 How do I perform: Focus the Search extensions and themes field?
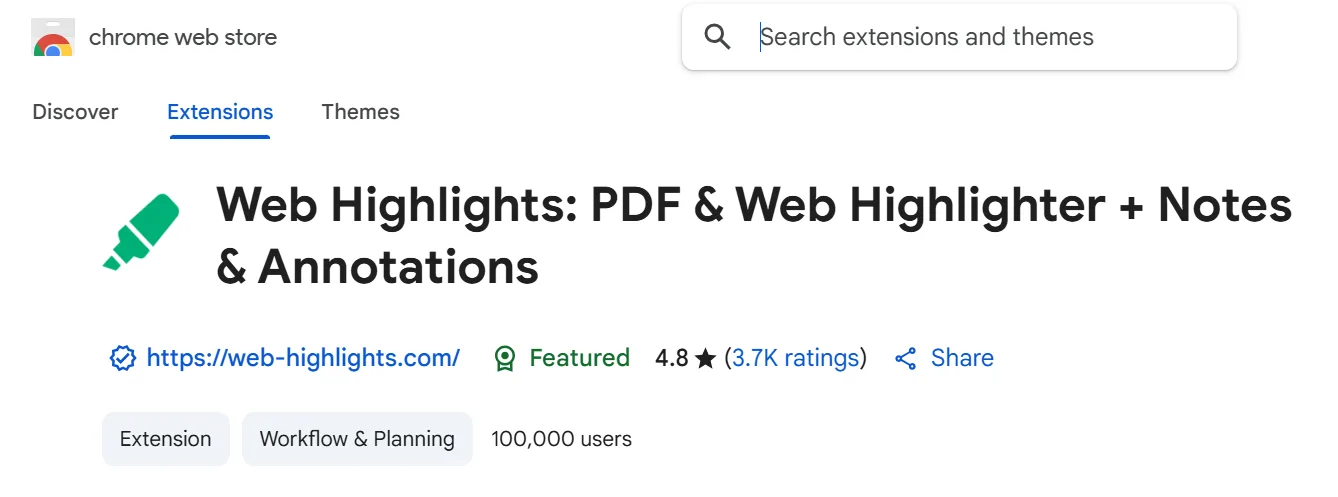click(960, 37)
